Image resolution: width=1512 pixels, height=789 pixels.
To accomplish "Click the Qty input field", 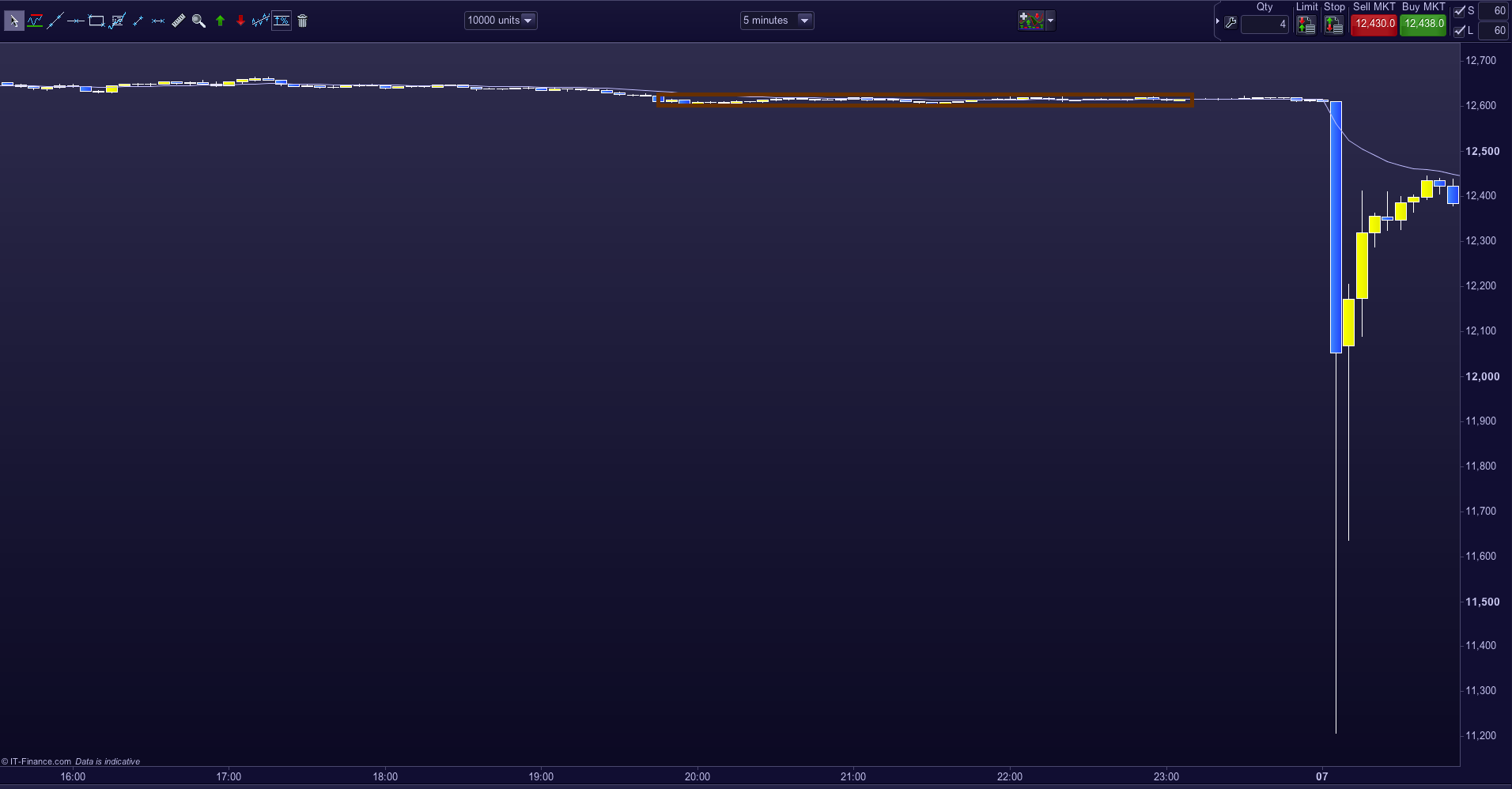I will [x=1264, y=25].
